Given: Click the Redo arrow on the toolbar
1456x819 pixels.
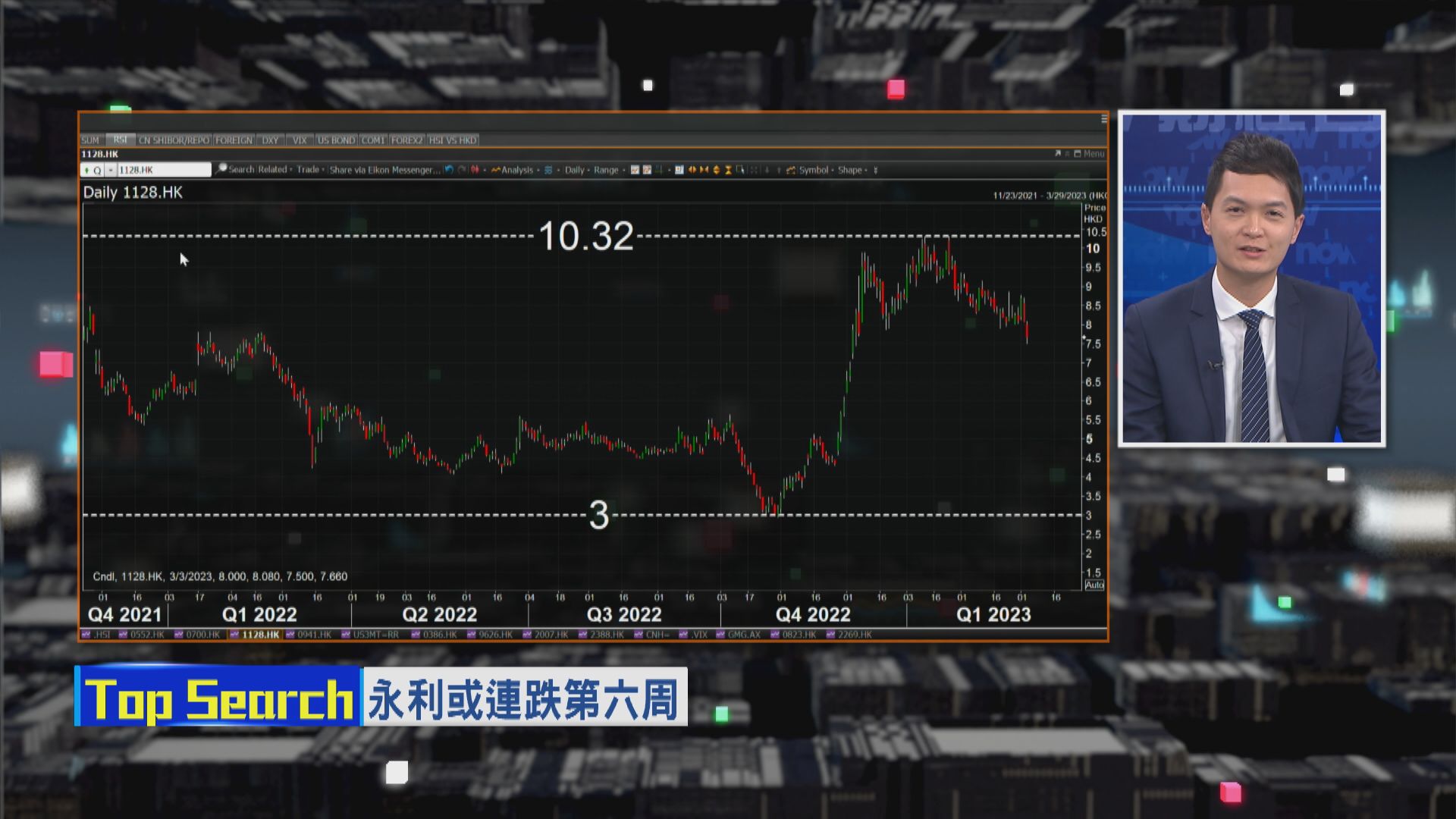Looking at the screenshot, I should click(x=462, y=170).
